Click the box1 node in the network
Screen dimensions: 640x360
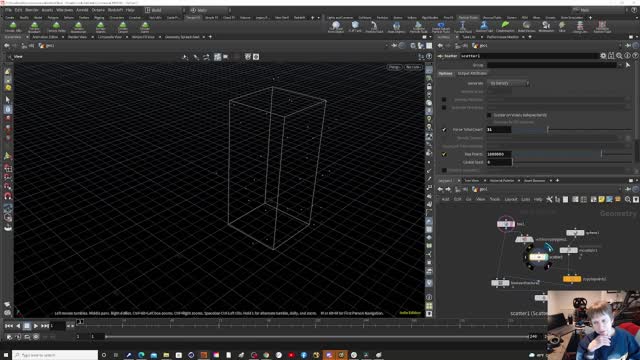coord(506,224)
